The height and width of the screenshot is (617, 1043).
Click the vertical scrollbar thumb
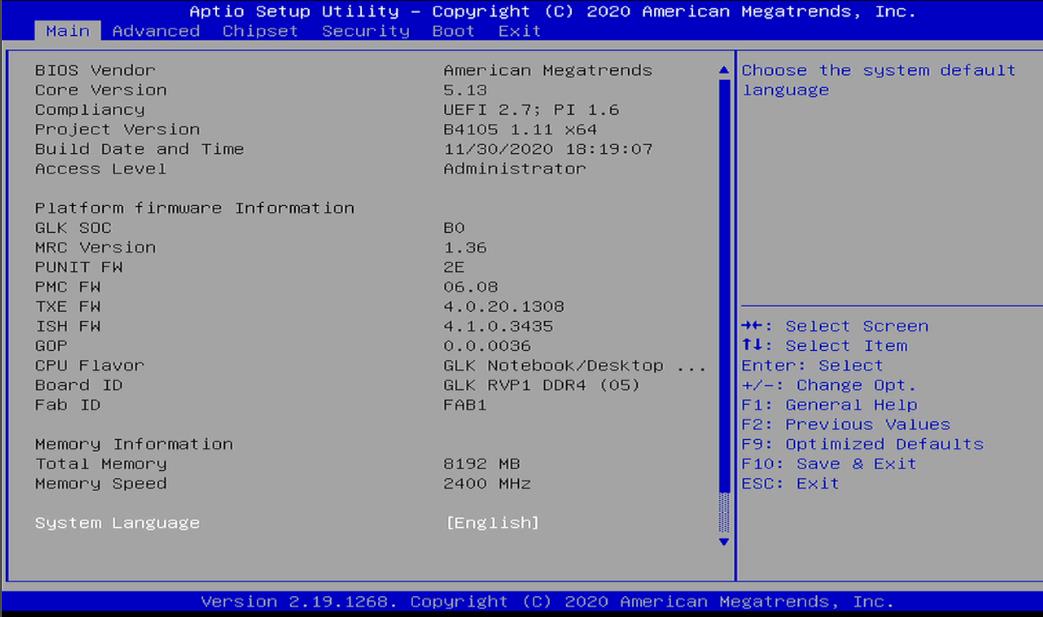[724, 286]
